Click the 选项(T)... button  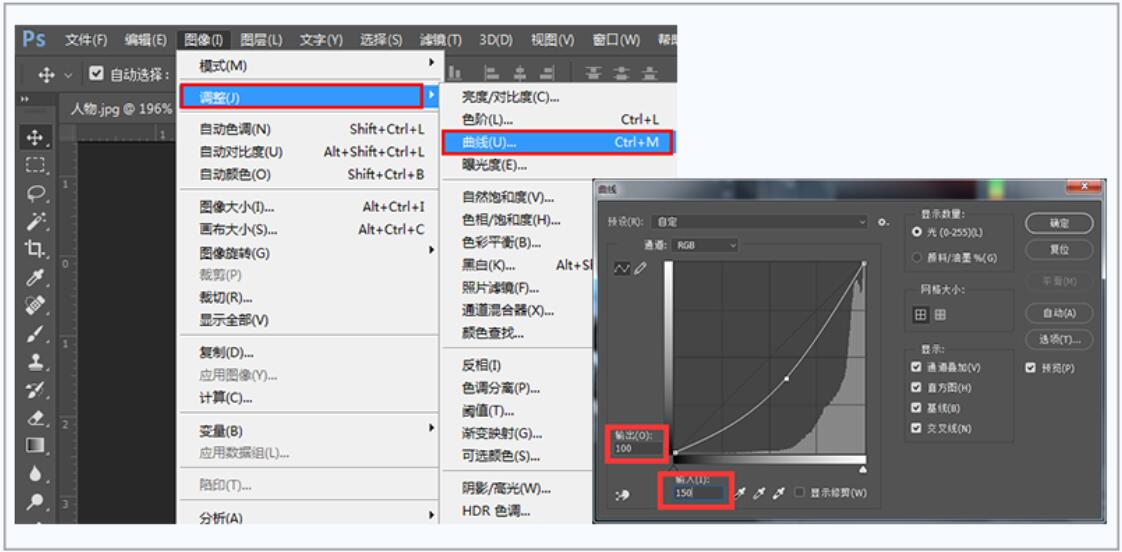tap(1059, 339)
